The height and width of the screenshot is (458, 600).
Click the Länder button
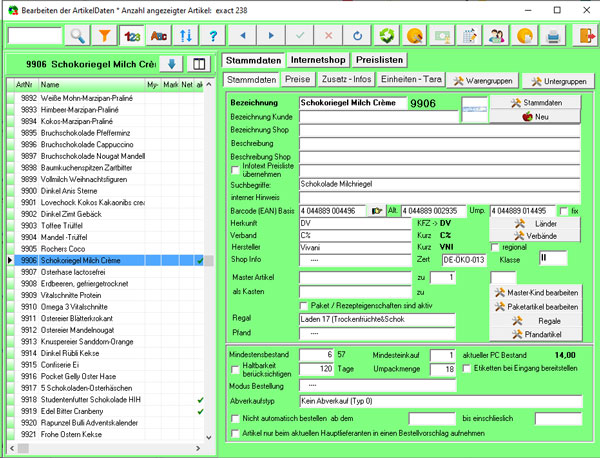pyautogui.click(x=535, y=223)
